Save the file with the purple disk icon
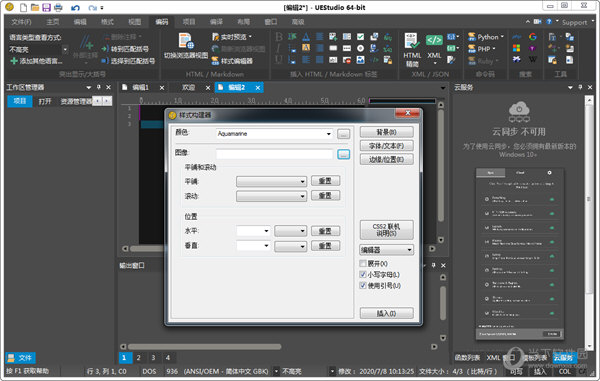This screenshot has height=381, width=600. [46, 7]
